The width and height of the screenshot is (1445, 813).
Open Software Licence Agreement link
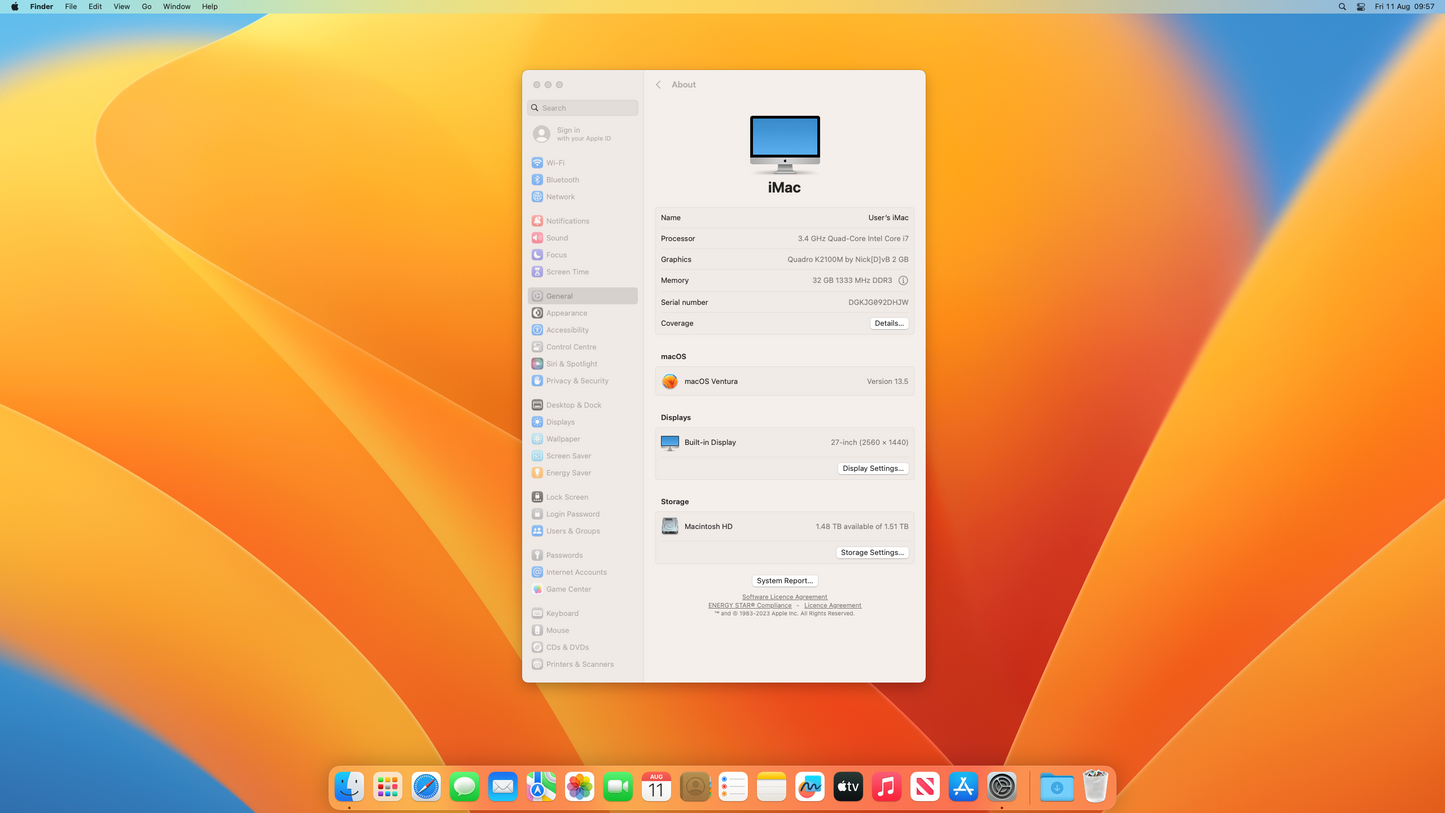click(x=785, y=597)
